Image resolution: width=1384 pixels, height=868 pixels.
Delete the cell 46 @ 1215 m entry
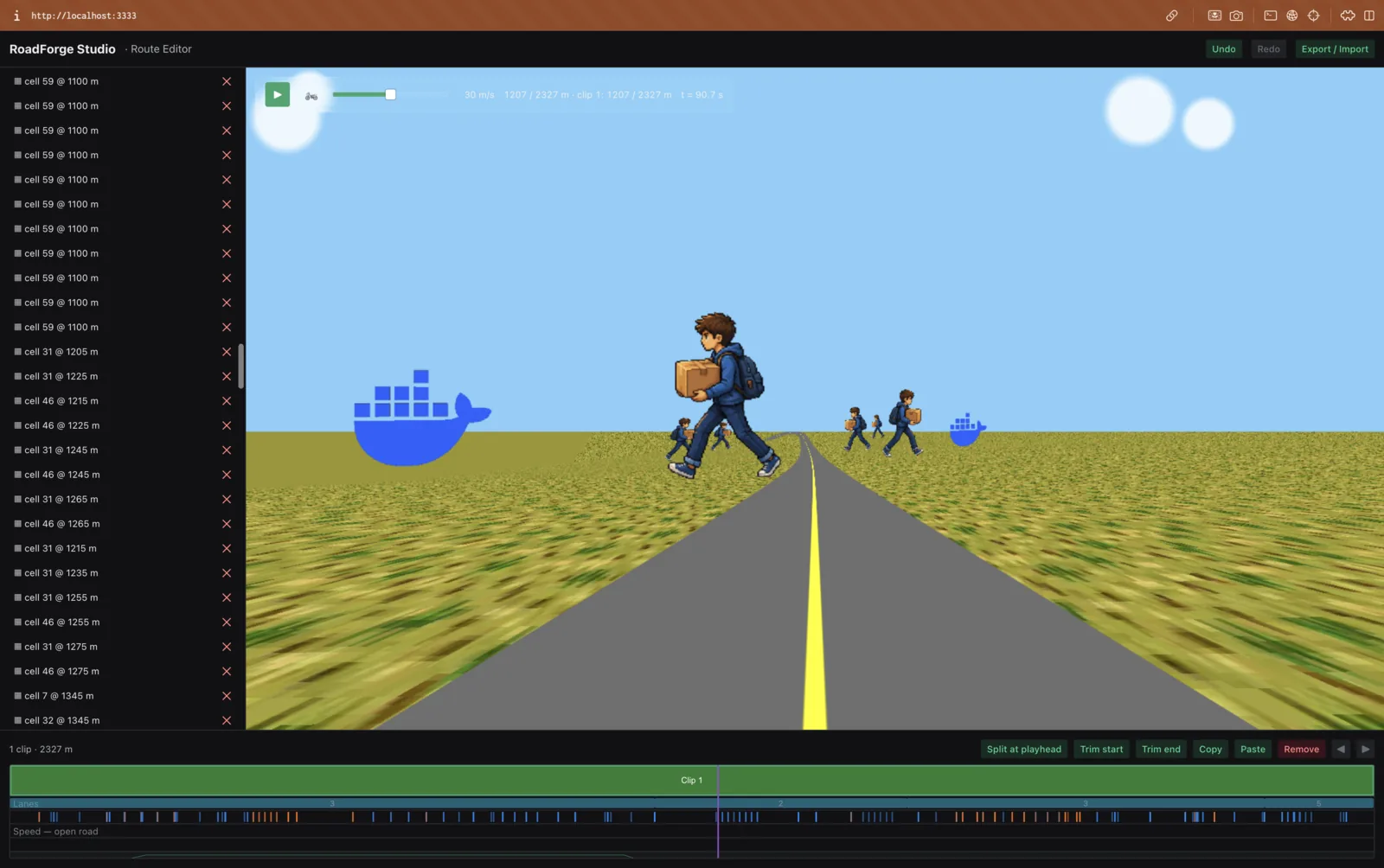click(x=227, y=401)
